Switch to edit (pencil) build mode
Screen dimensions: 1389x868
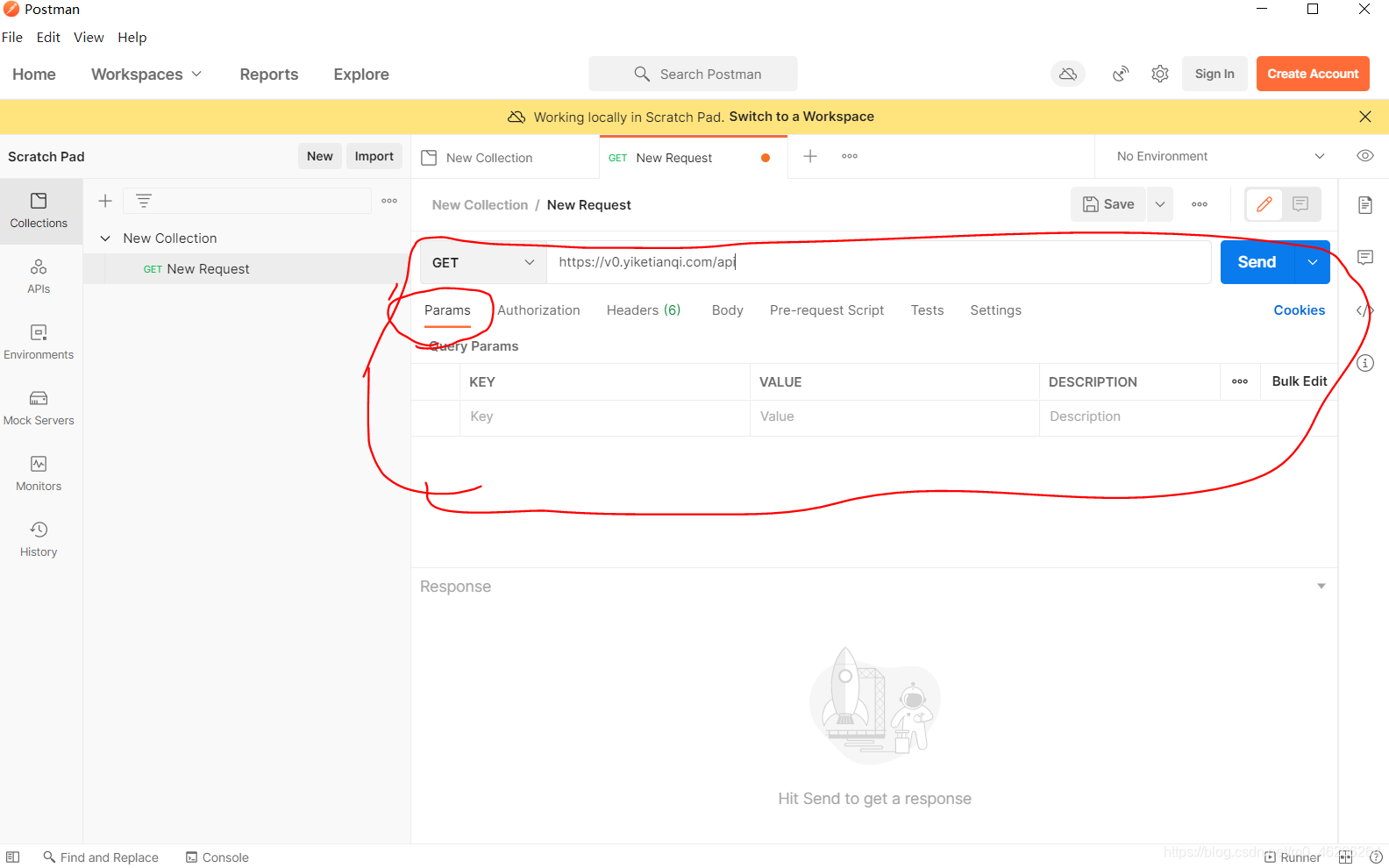coord(1264,204)
